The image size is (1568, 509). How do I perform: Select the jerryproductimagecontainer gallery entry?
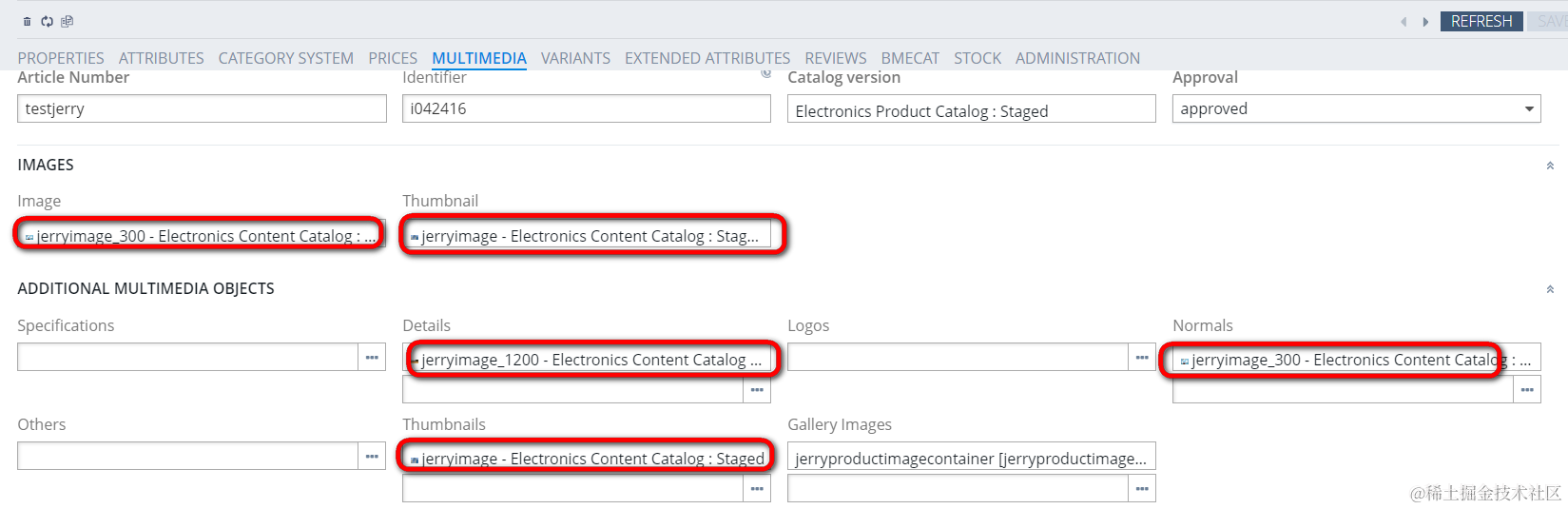tap(971, 458)
